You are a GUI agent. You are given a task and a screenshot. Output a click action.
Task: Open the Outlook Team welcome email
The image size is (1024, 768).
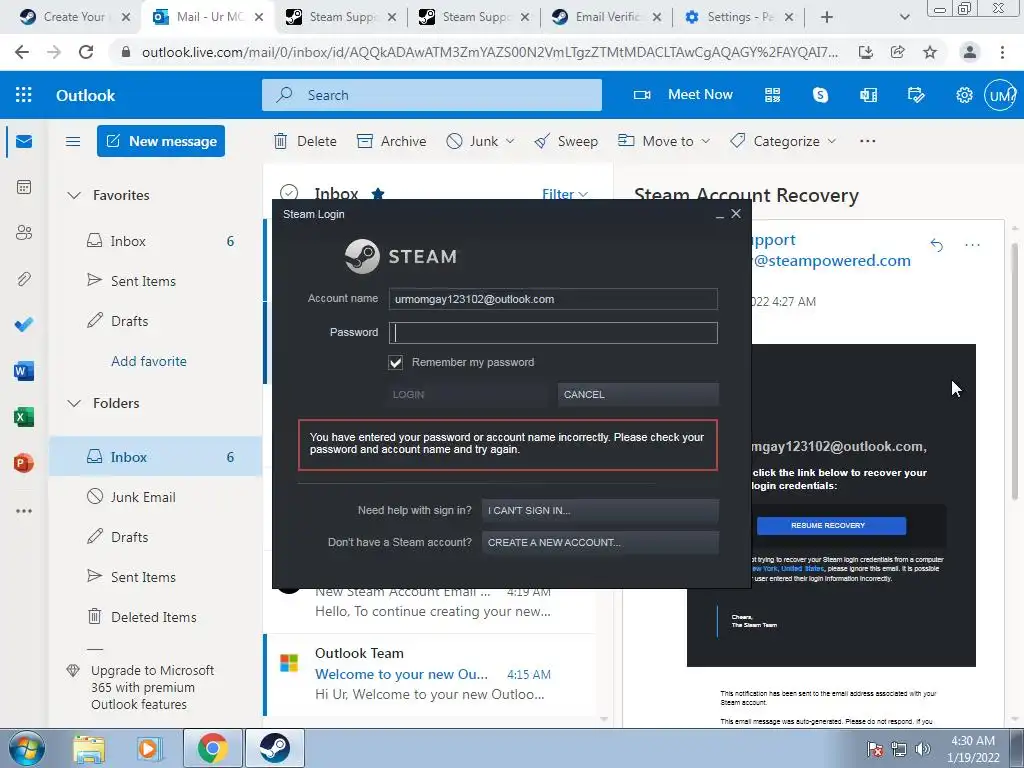coord(431,674)
